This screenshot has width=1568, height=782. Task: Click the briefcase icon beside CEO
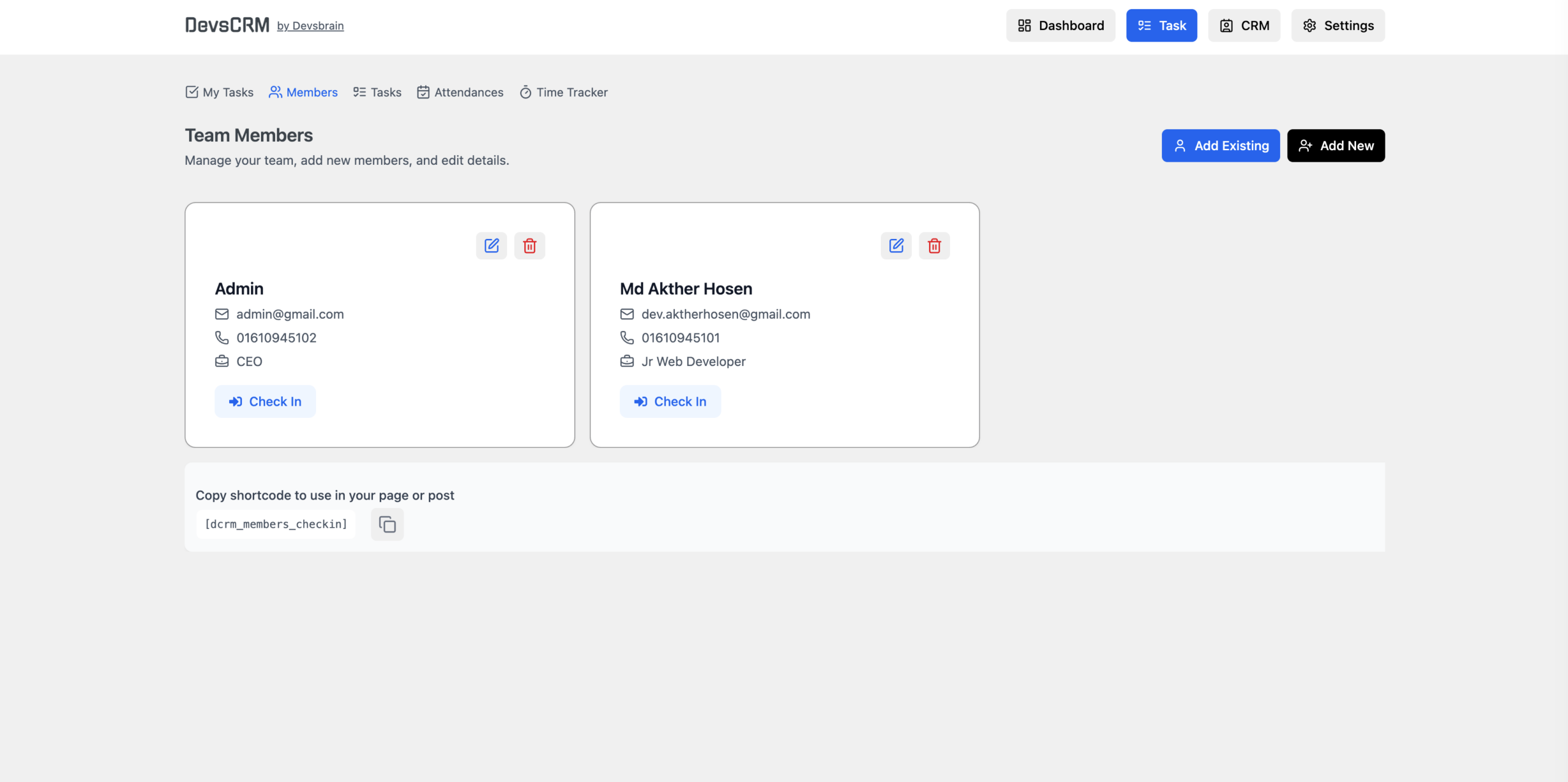[x=222, y=362]
